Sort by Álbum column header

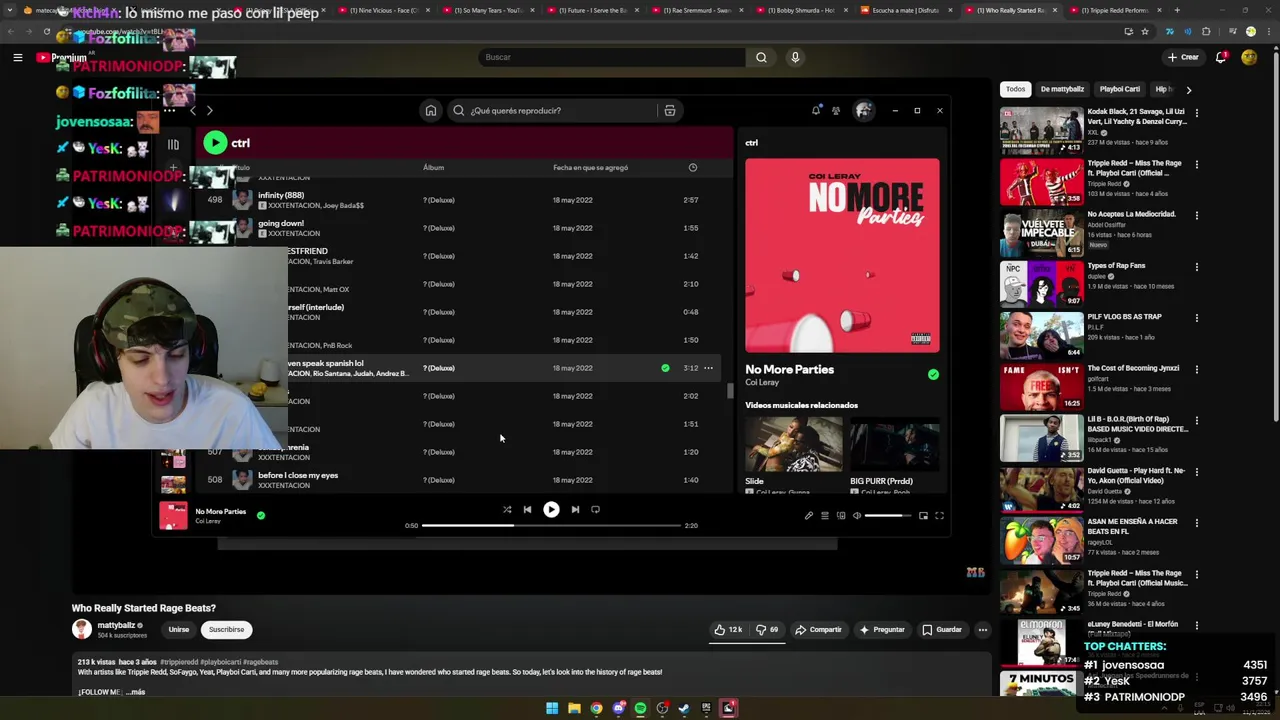[x=433, y=168]
